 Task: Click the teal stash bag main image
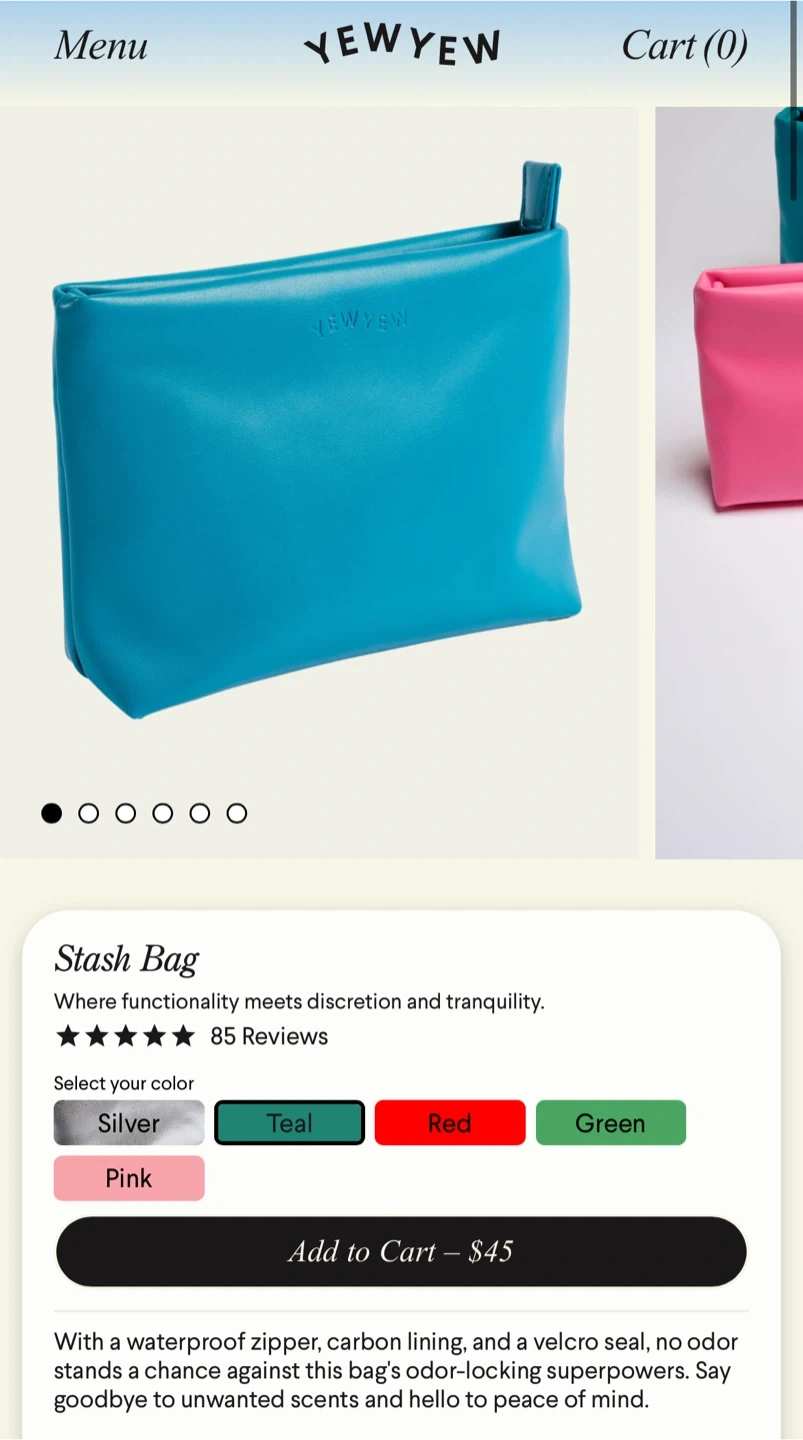[318, 482]
